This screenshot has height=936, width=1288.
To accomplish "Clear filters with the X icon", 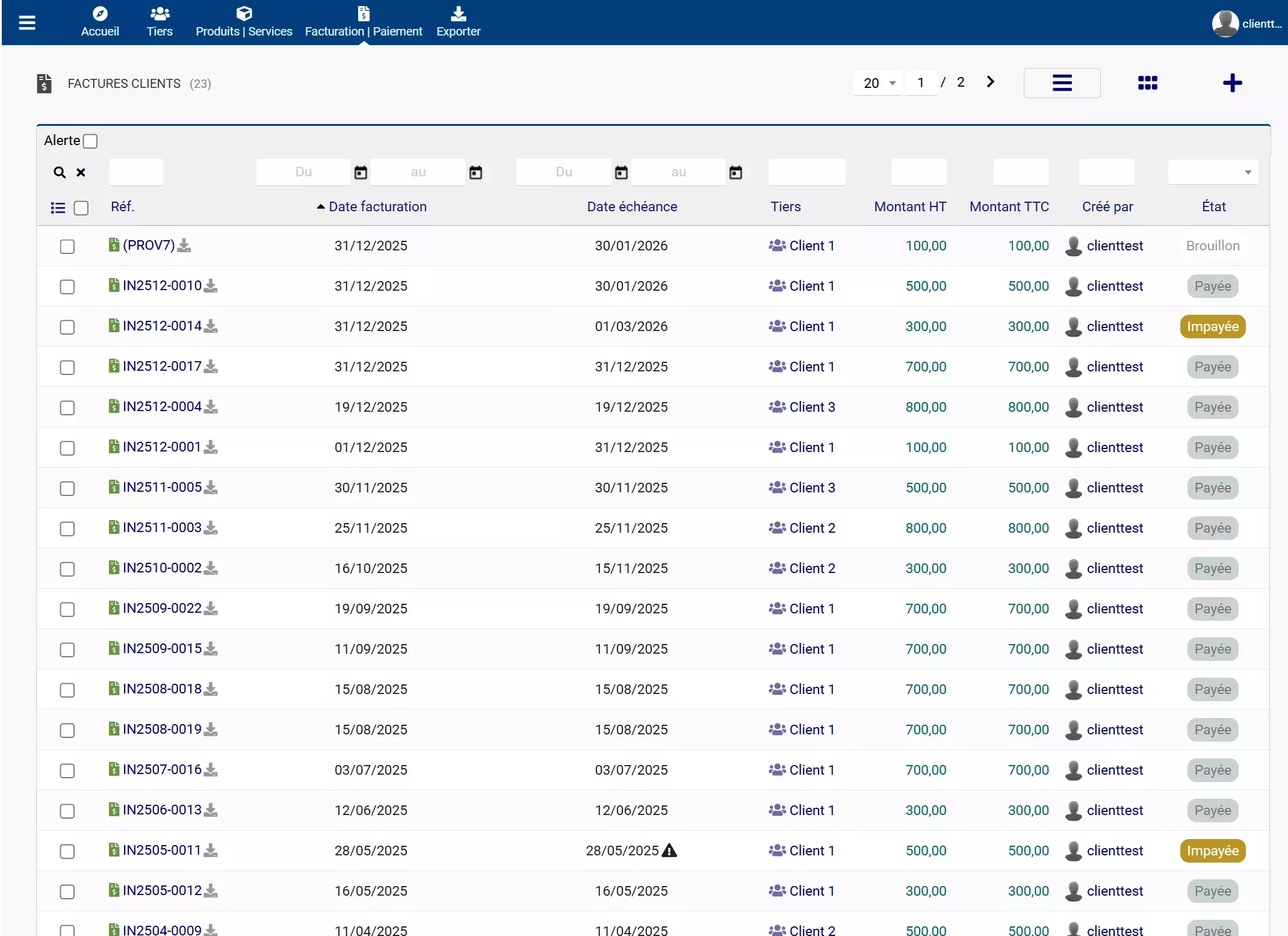I will (81, 173).
